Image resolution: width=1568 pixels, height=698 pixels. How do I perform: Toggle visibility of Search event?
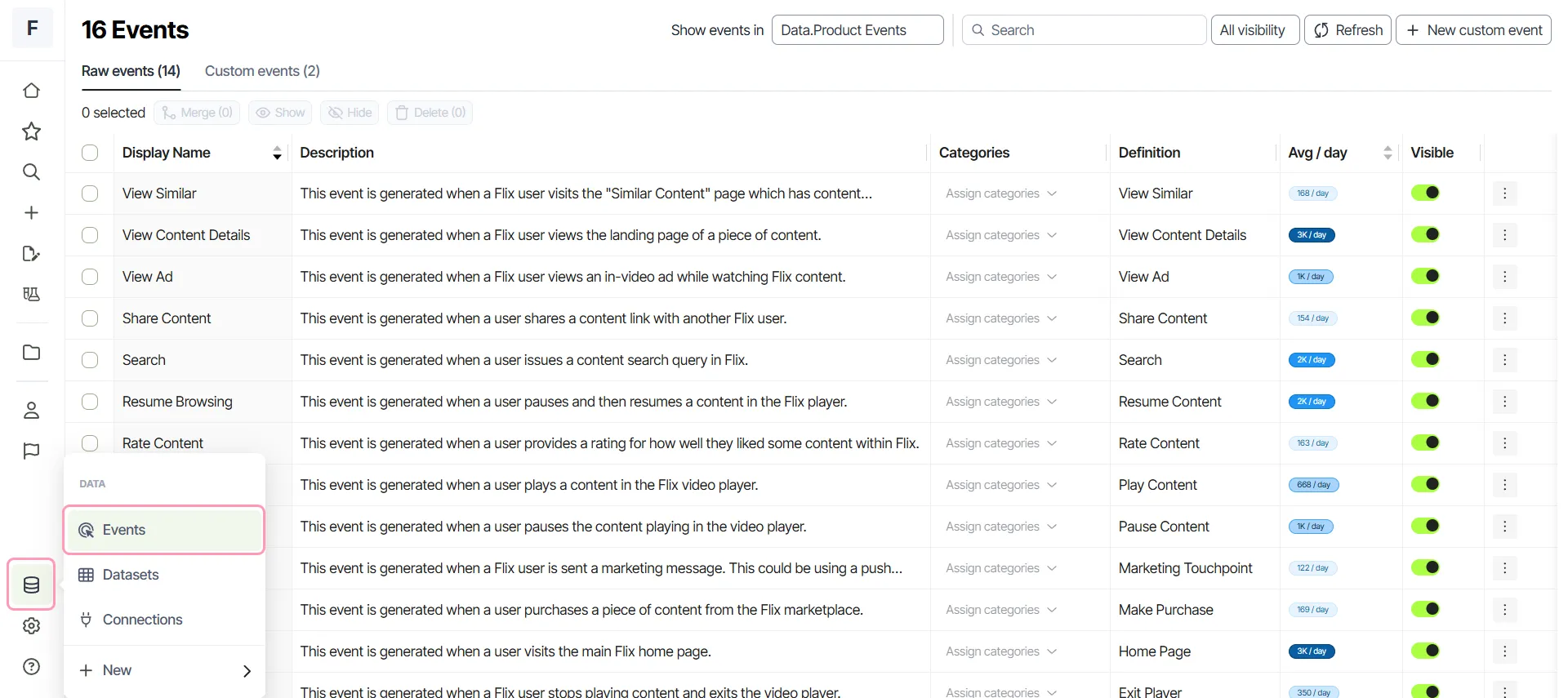tap(1425, 359)
